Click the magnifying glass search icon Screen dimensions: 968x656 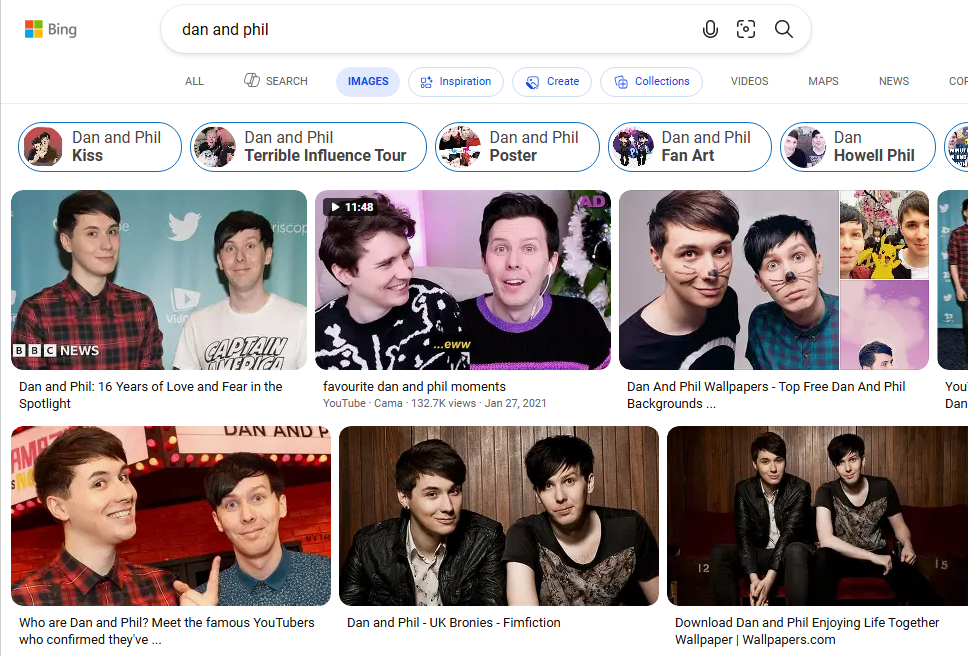tap(783, 29)
